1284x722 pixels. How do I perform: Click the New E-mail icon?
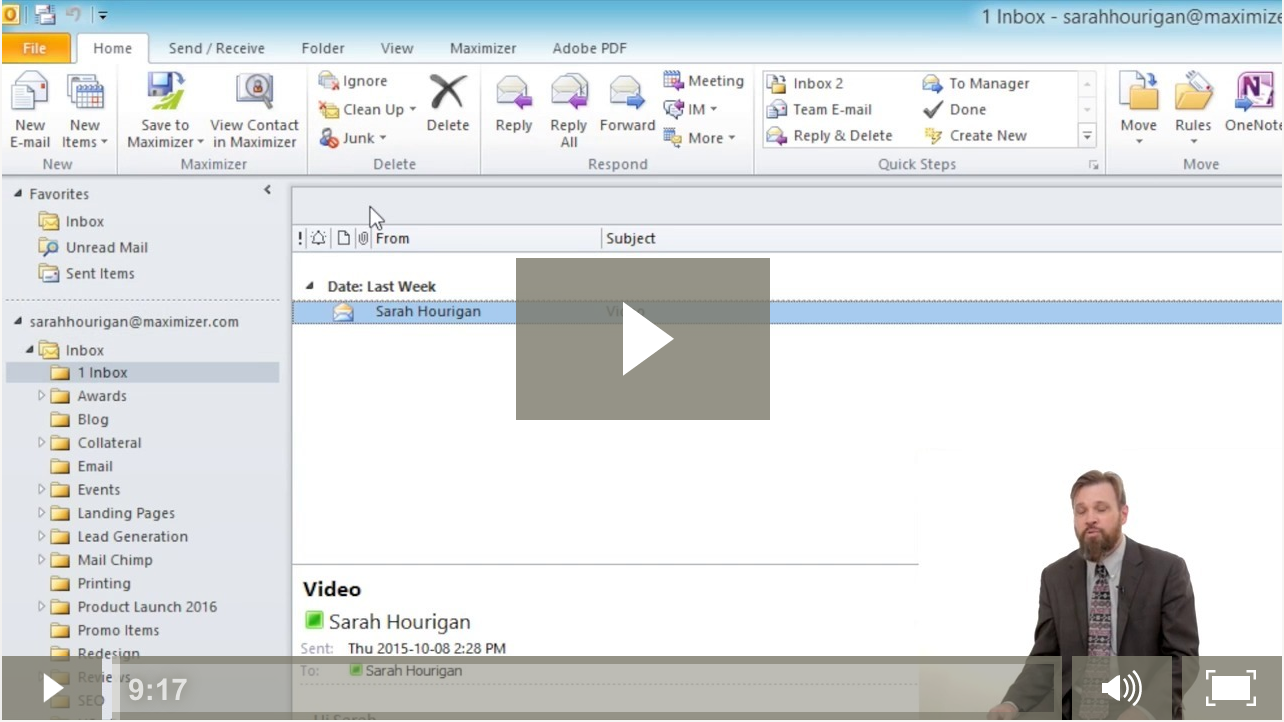30,93
